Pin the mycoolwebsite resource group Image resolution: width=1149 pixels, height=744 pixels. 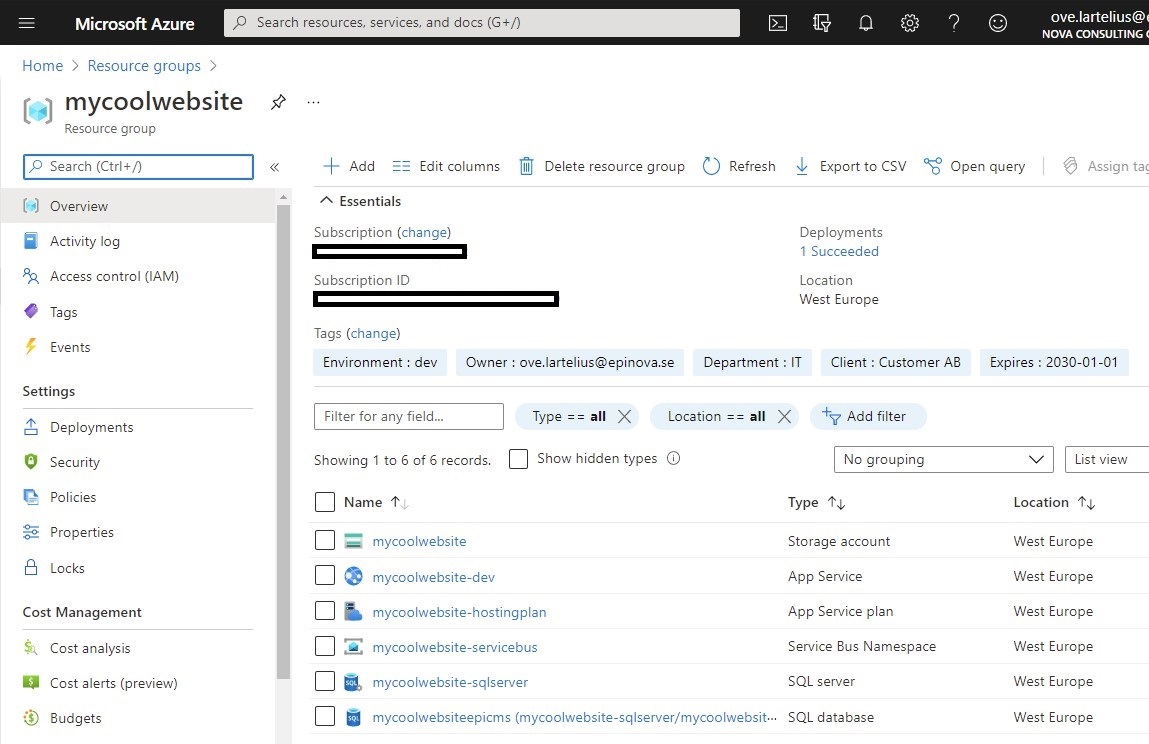pyautogui.click(x=278, y=101)
